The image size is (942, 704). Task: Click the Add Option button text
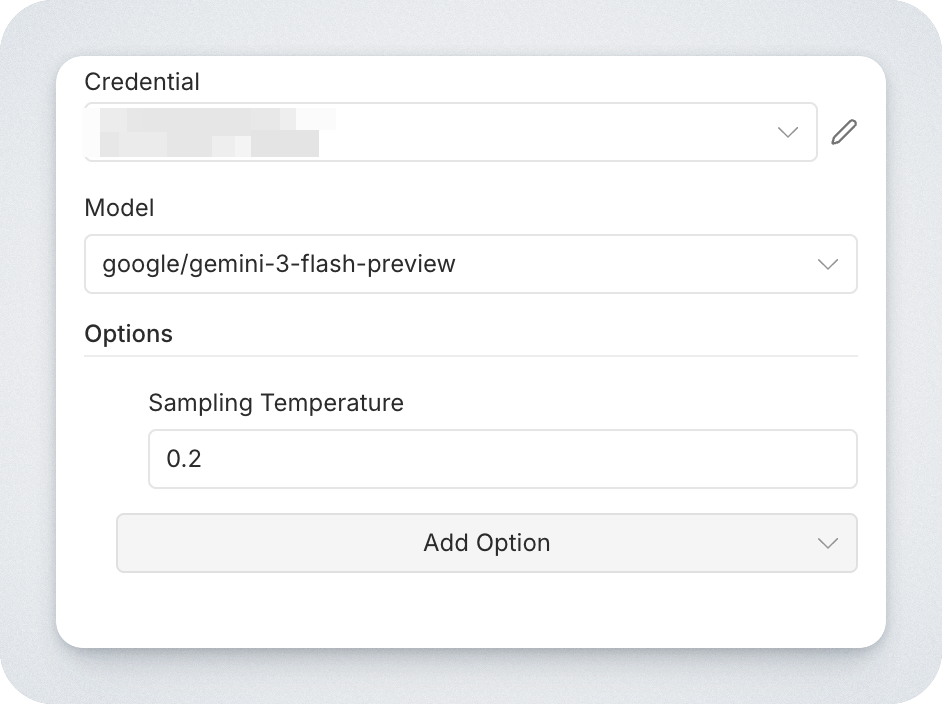pos(486,543)
